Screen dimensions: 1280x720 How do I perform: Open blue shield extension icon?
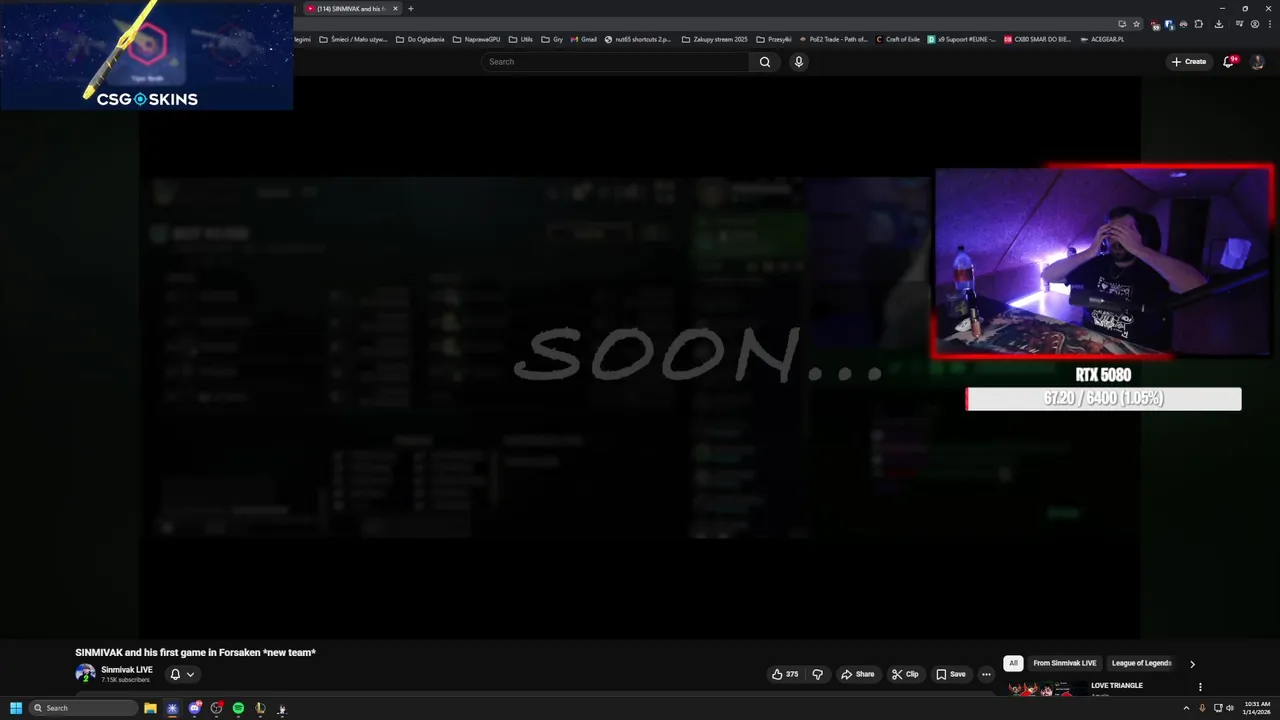pos(1169,24)
